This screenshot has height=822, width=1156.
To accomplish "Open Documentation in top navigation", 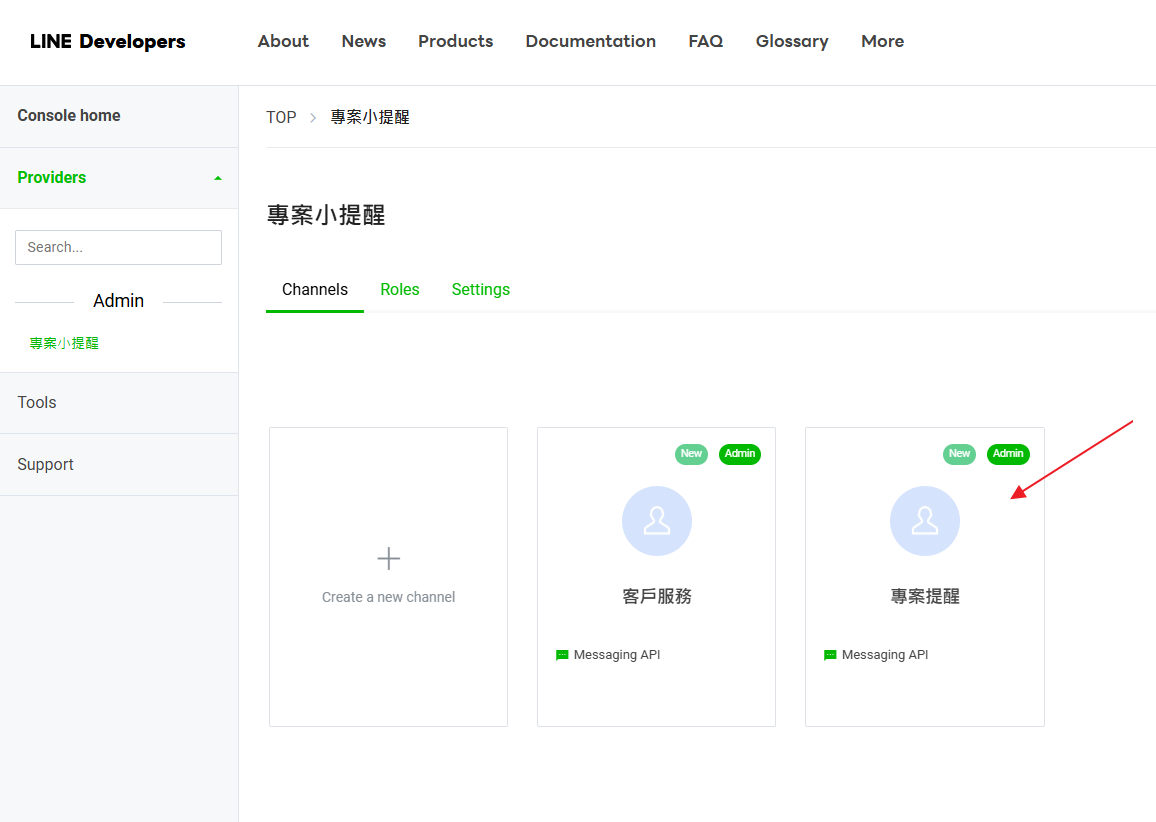I will point(591,41).
